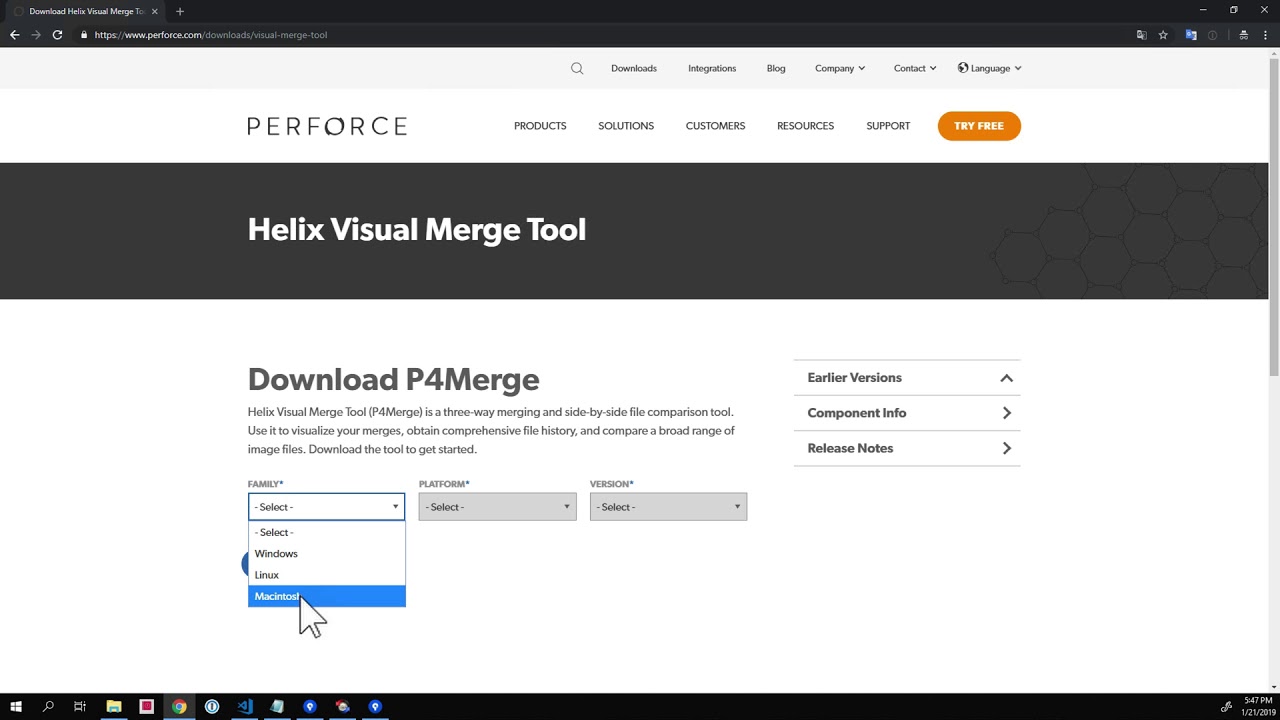This screenshot has width=1280, height=720.
Task: Click the site search magnifier icon
Action: tap(577, 68)
